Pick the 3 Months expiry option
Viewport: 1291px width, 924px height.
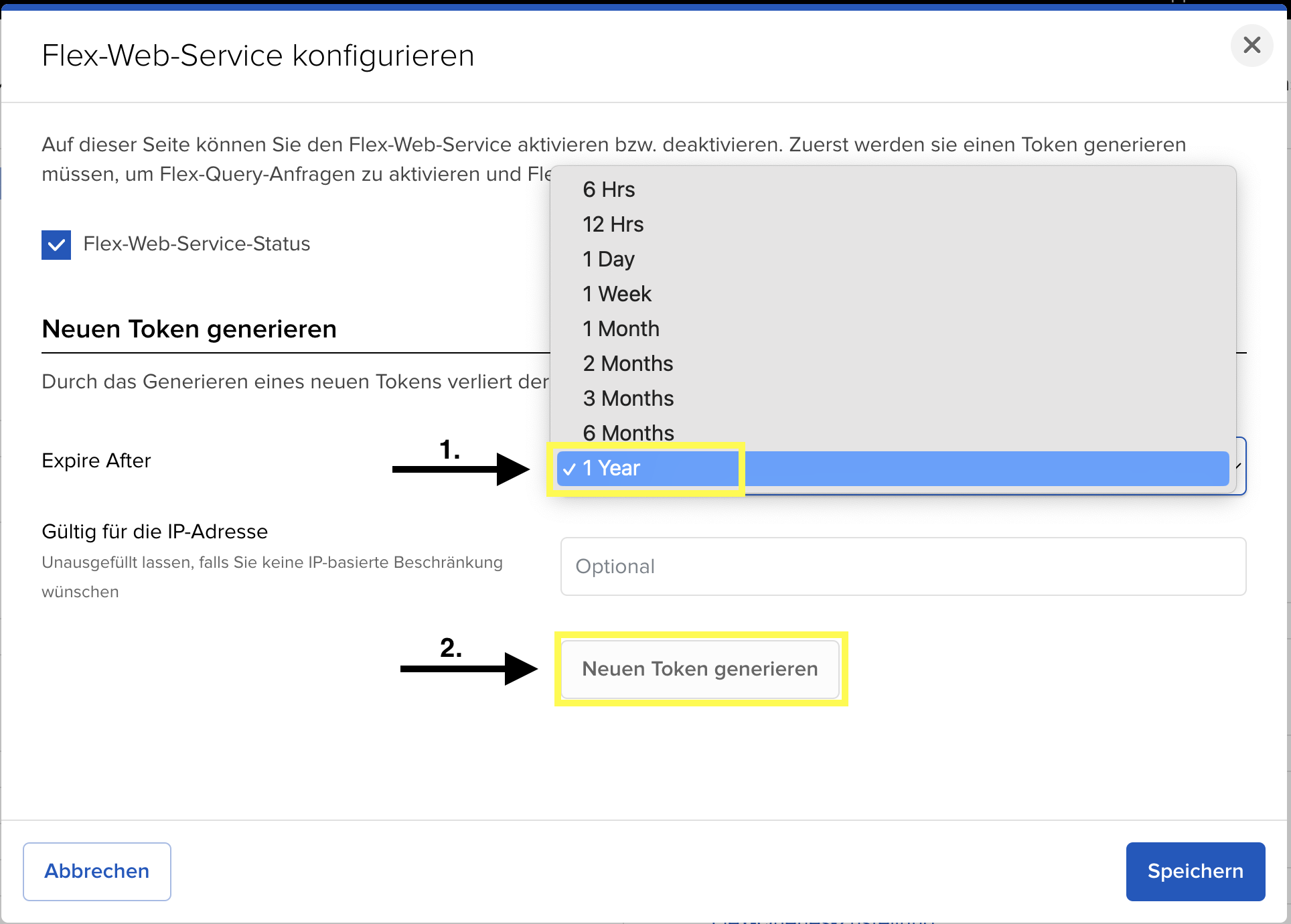[627, 398]
